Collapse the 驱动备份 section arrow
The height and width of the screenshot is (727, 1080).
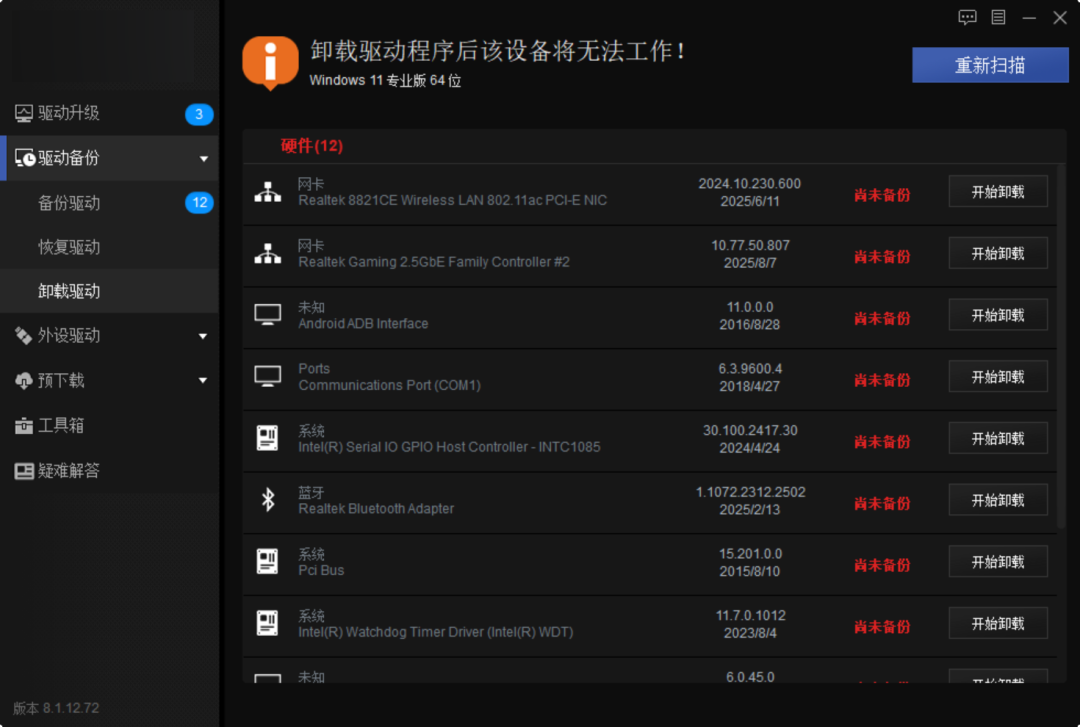(x=204, y=158)
